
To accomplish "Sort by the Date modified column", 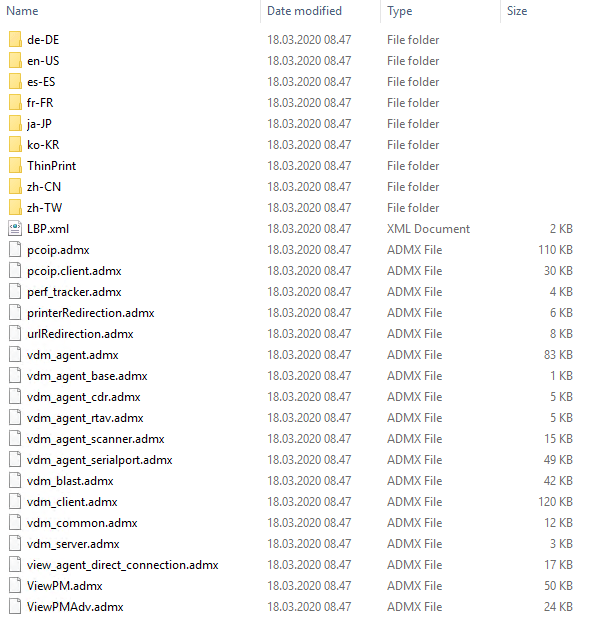I will pos(304,11).
